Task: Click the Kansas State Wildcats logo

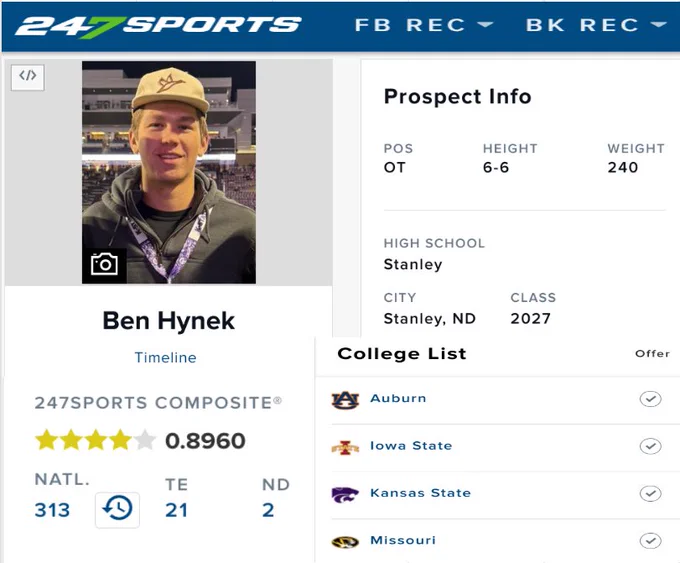Action: pyautogui.click(x=345, y=494)
